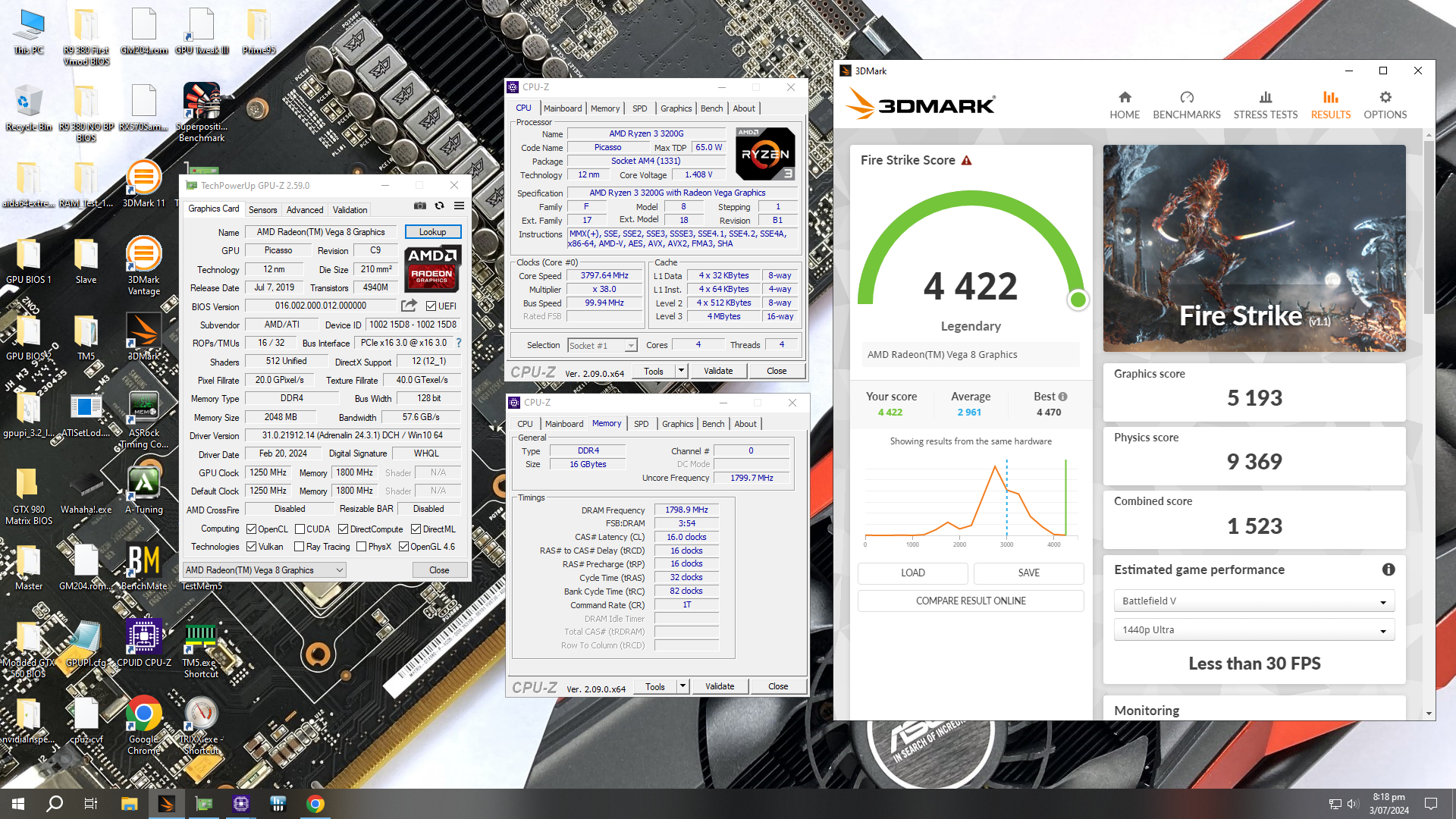Click the SAVE button in 3DMark
The height and width of the screenshot is (819, 1456).
tap(1028, 573)
